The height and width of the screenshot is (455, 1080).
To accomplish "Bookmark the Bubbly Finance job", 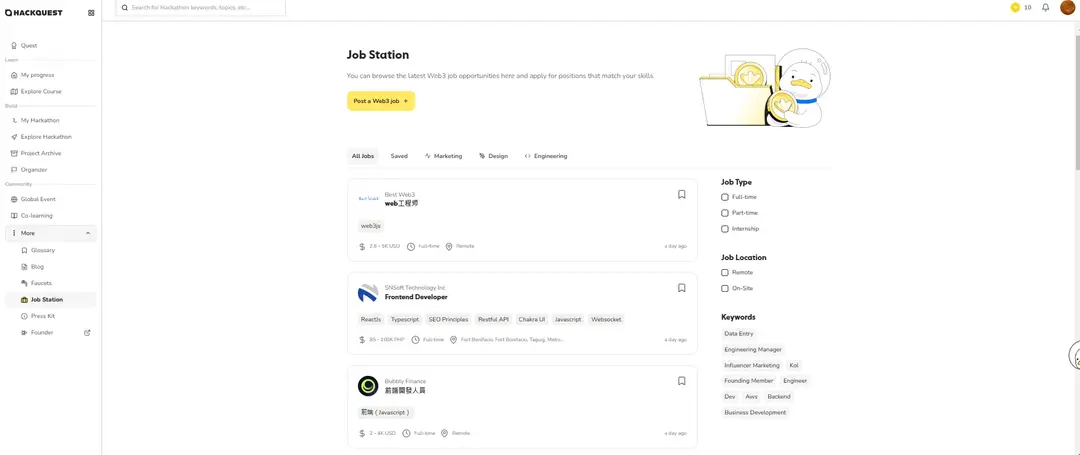I will [x=681, y=381].
